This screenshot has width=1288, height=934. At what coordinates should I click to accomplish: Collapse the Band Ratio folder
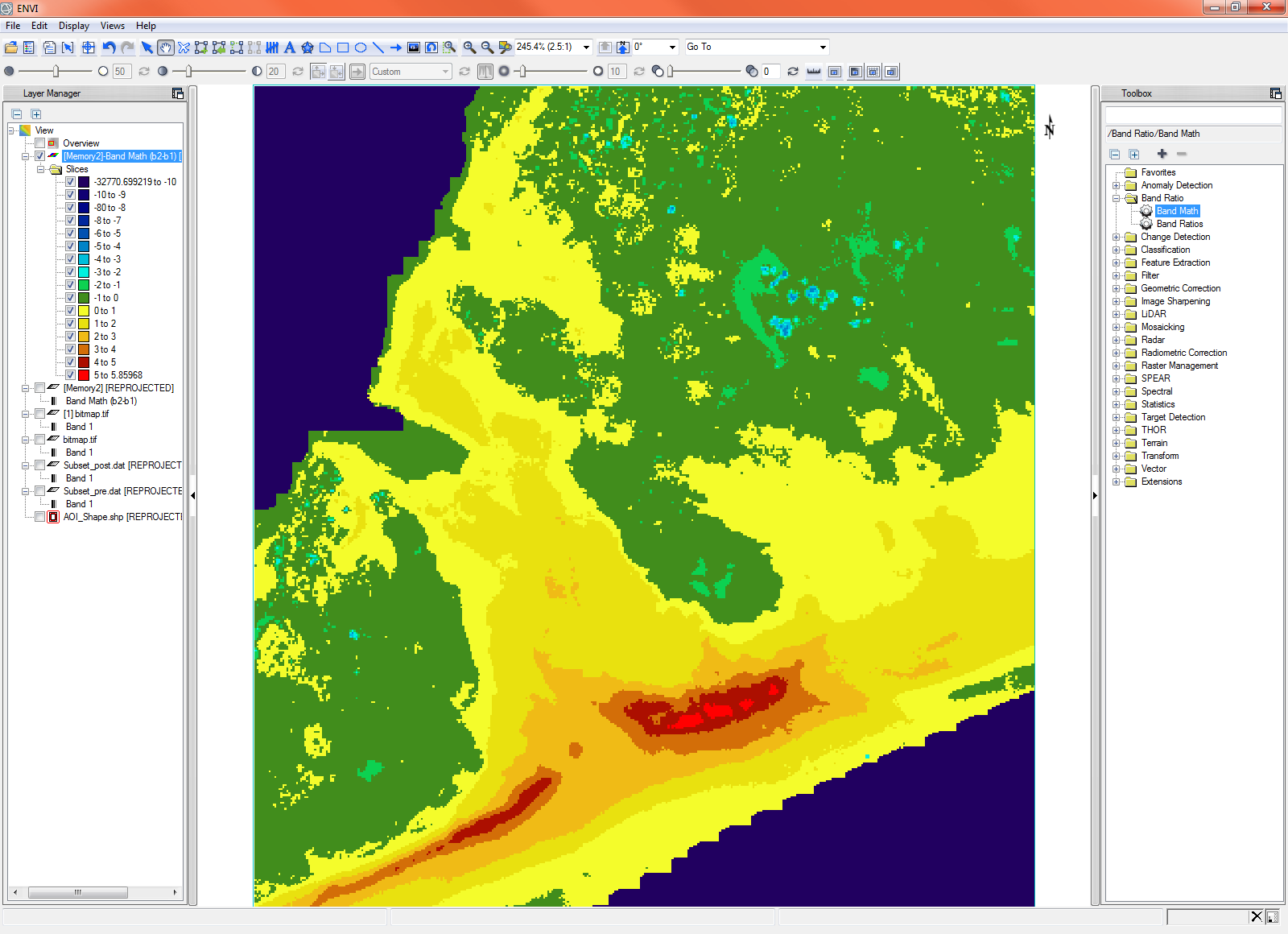coord(1116,197)
